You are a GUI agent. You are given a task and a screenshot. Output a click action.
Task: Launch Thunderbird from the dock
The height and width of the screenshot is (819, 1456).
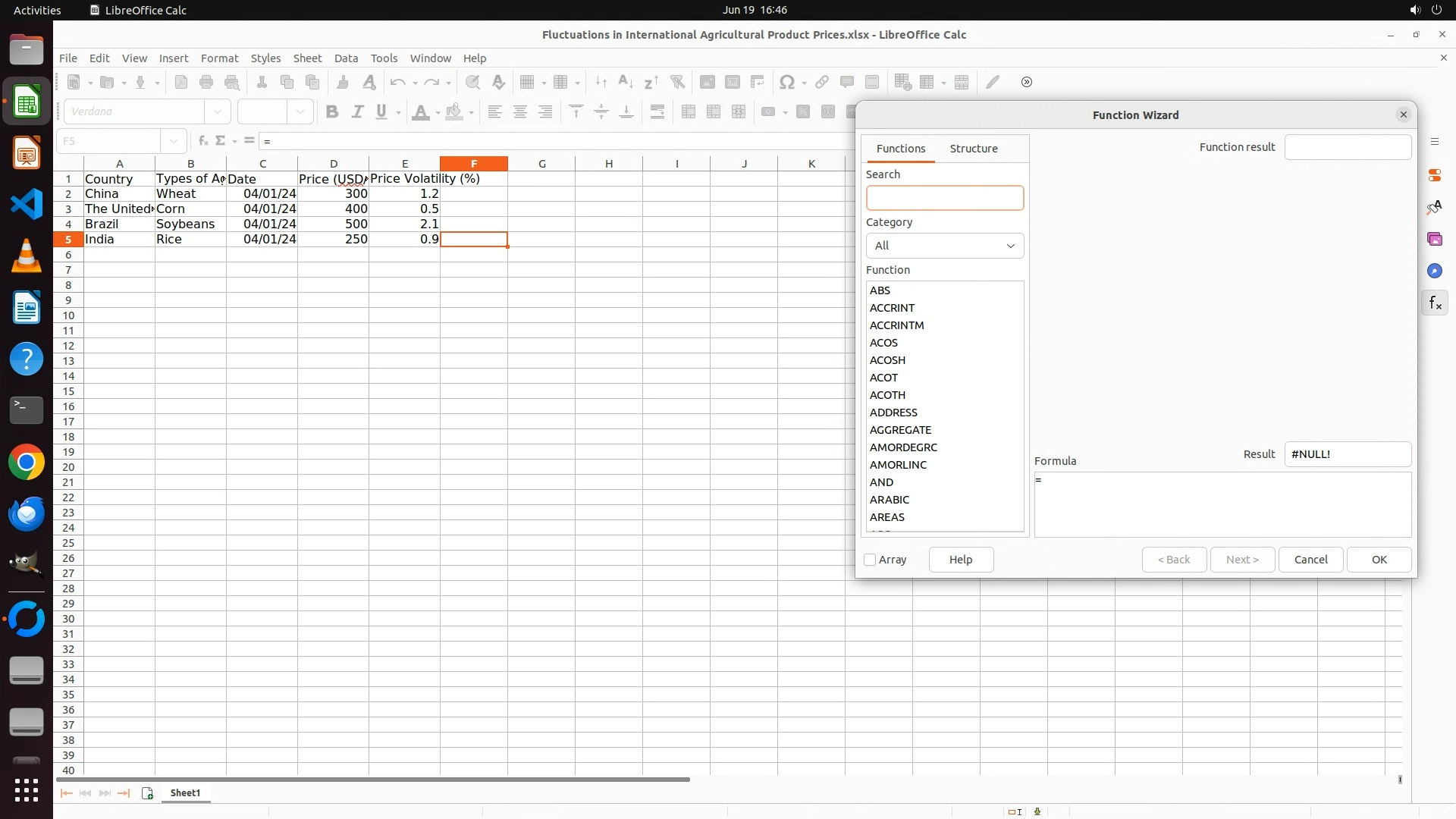tap(27, 513)
